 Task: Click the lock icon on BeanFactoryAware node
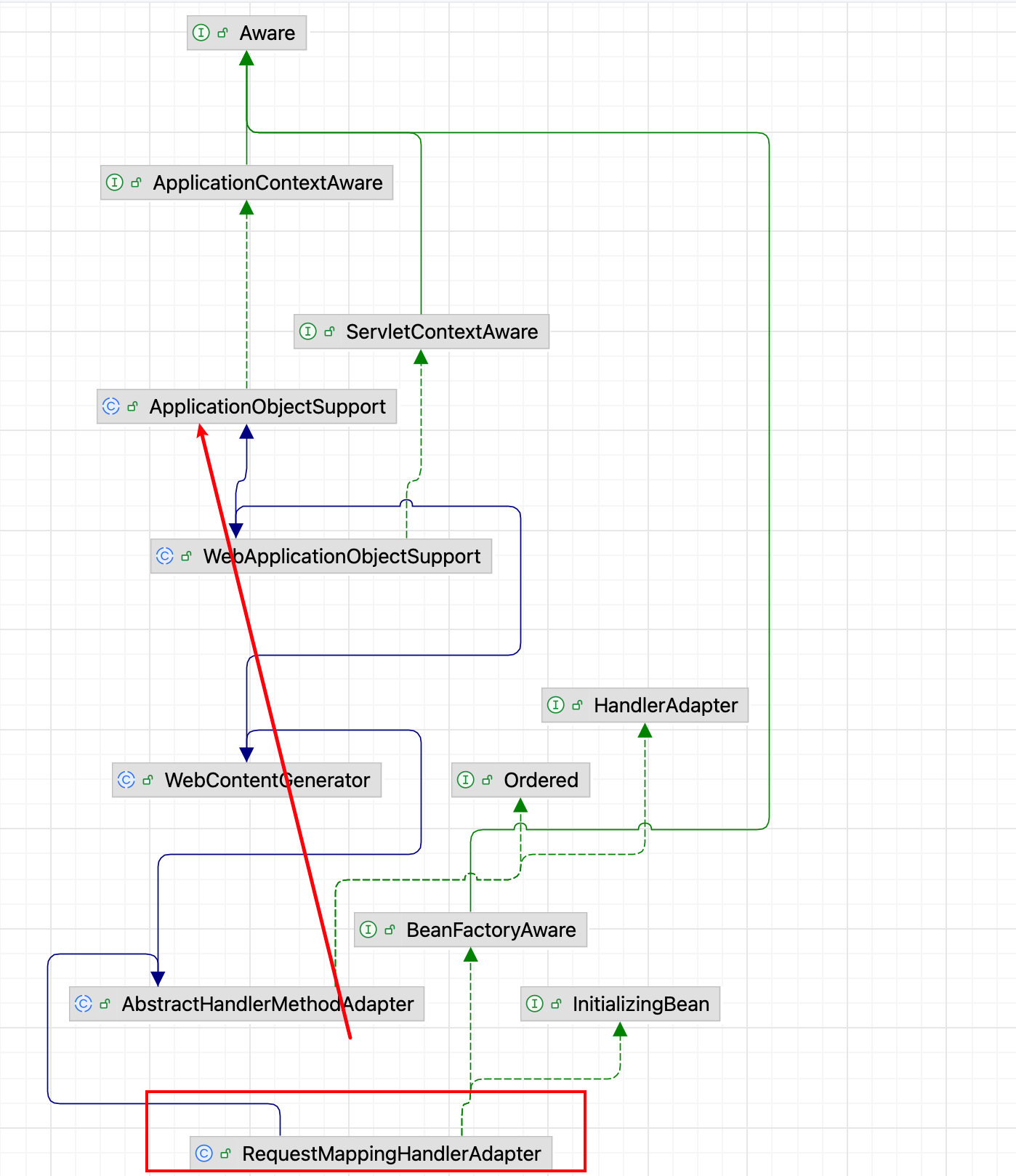tap(390, 930)
